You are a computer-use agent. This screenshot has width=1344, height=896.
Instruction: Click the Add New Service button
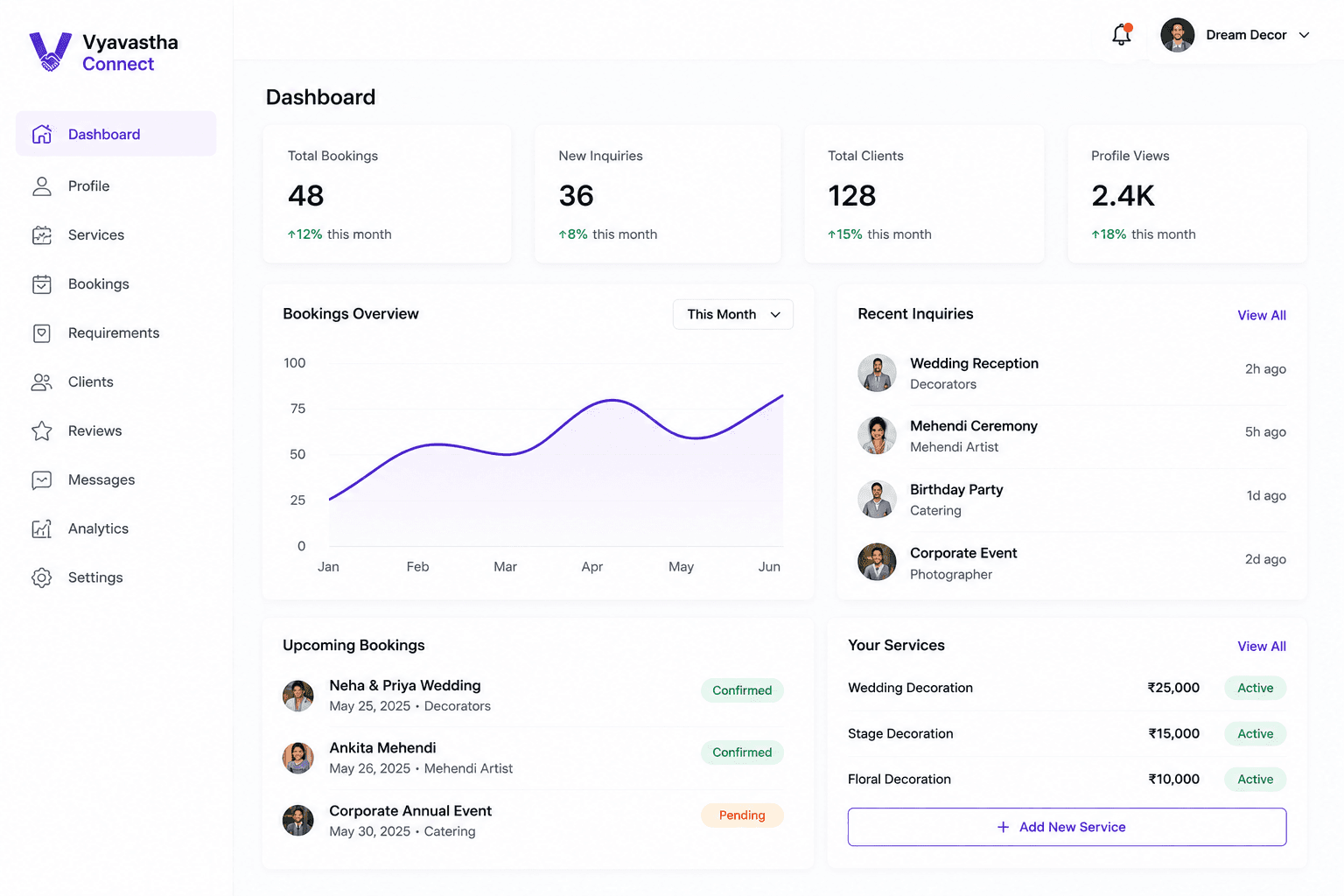1067,827
